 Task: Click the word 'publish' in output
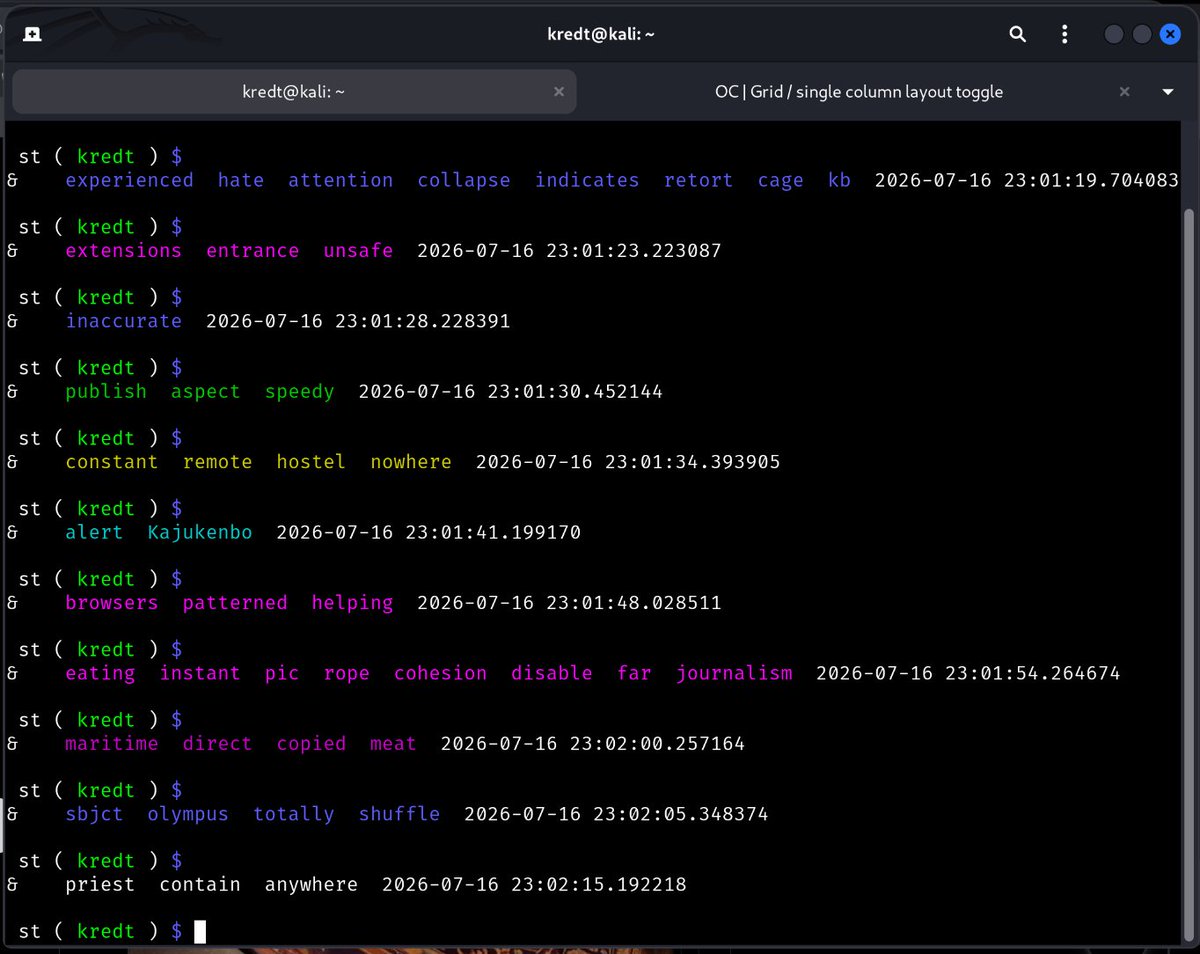[x=106, y=392]
